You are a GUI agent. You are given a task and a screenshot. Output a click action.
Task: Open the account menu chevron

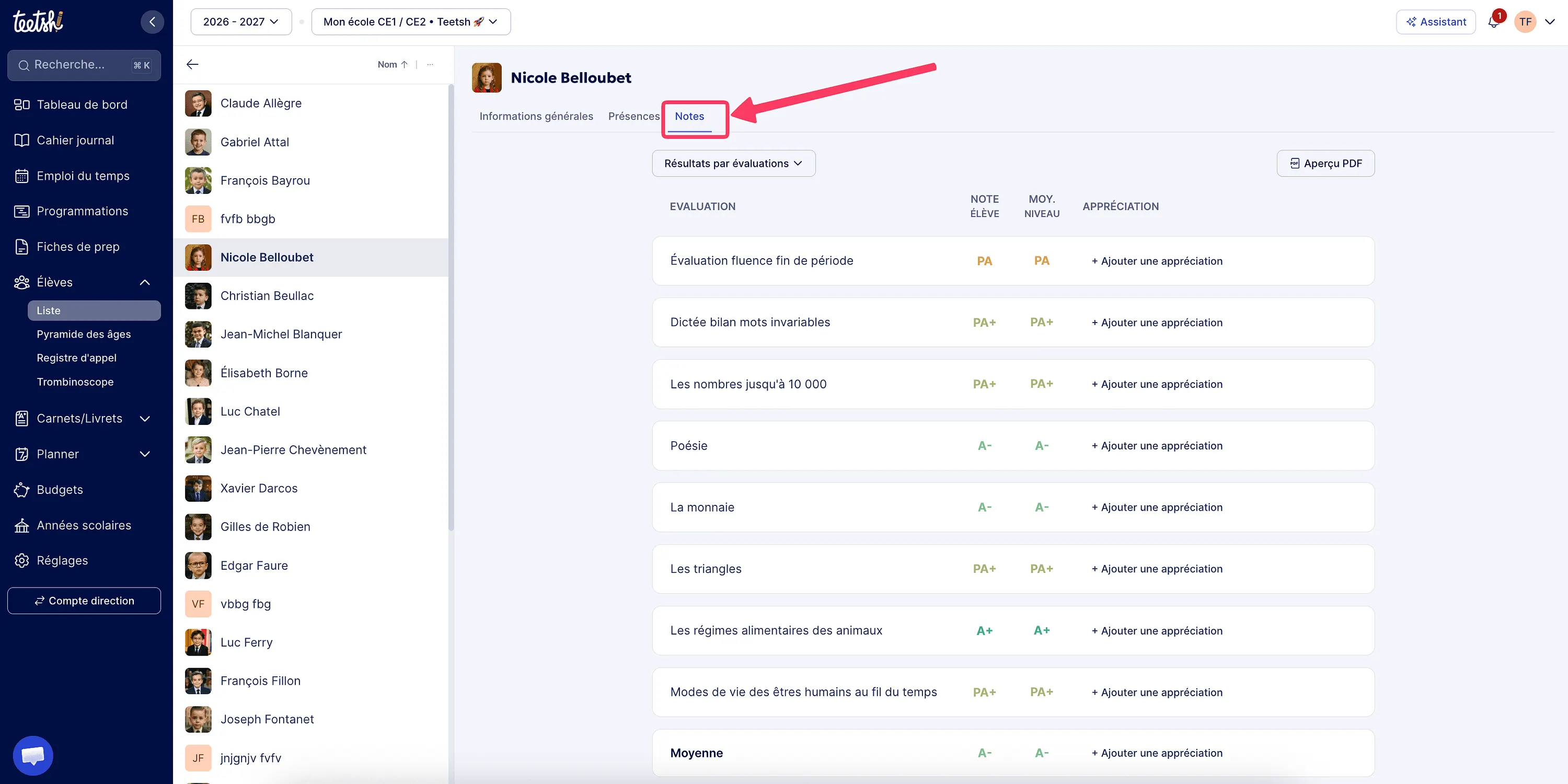coord(1550,22)
